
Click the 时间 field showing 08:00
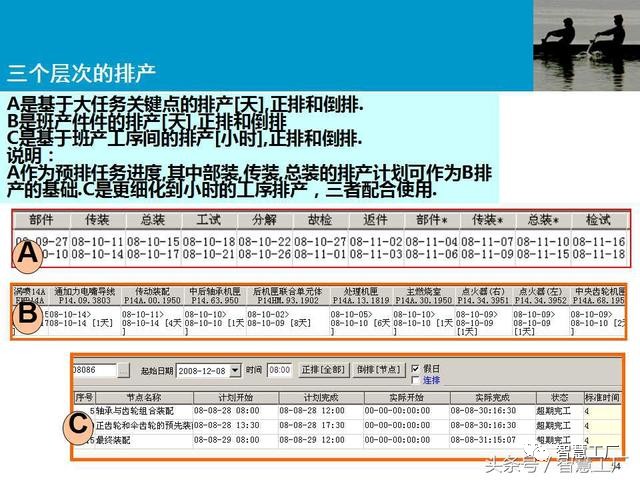click(279, 370)
